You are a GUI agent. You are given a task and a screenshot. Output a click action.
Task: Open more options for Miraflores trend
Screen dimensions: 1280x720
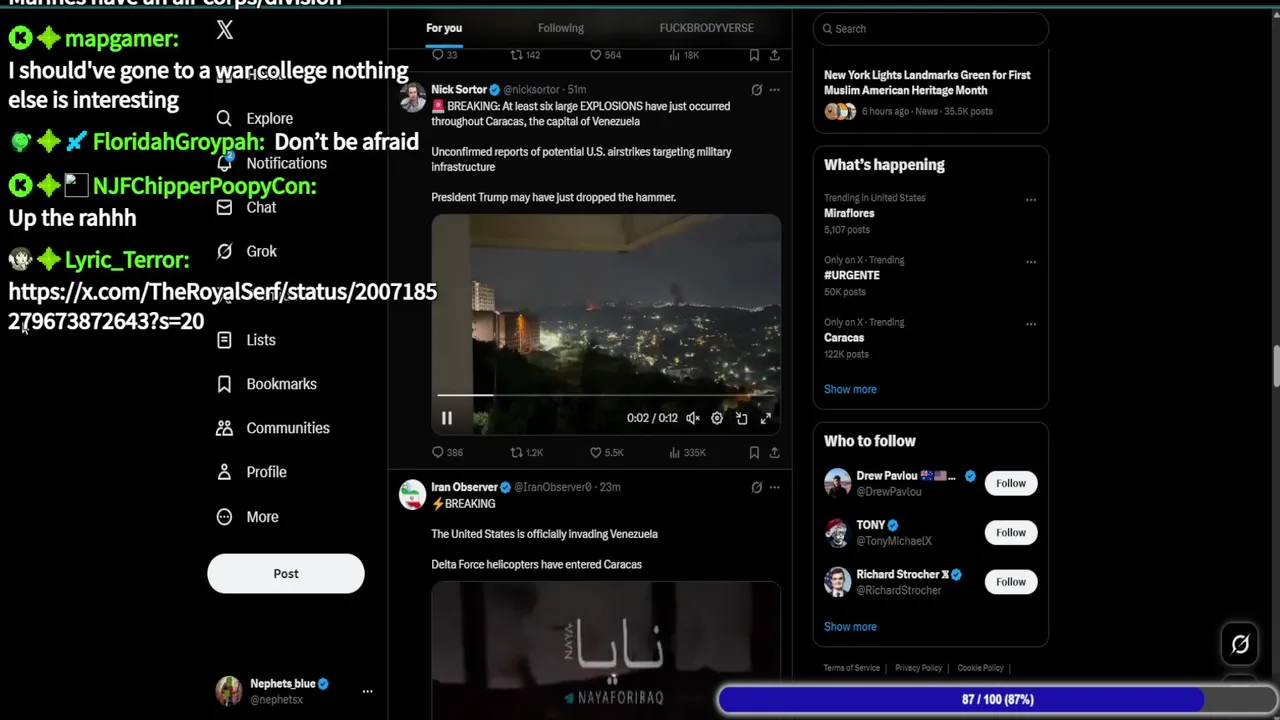[1030, 199]
